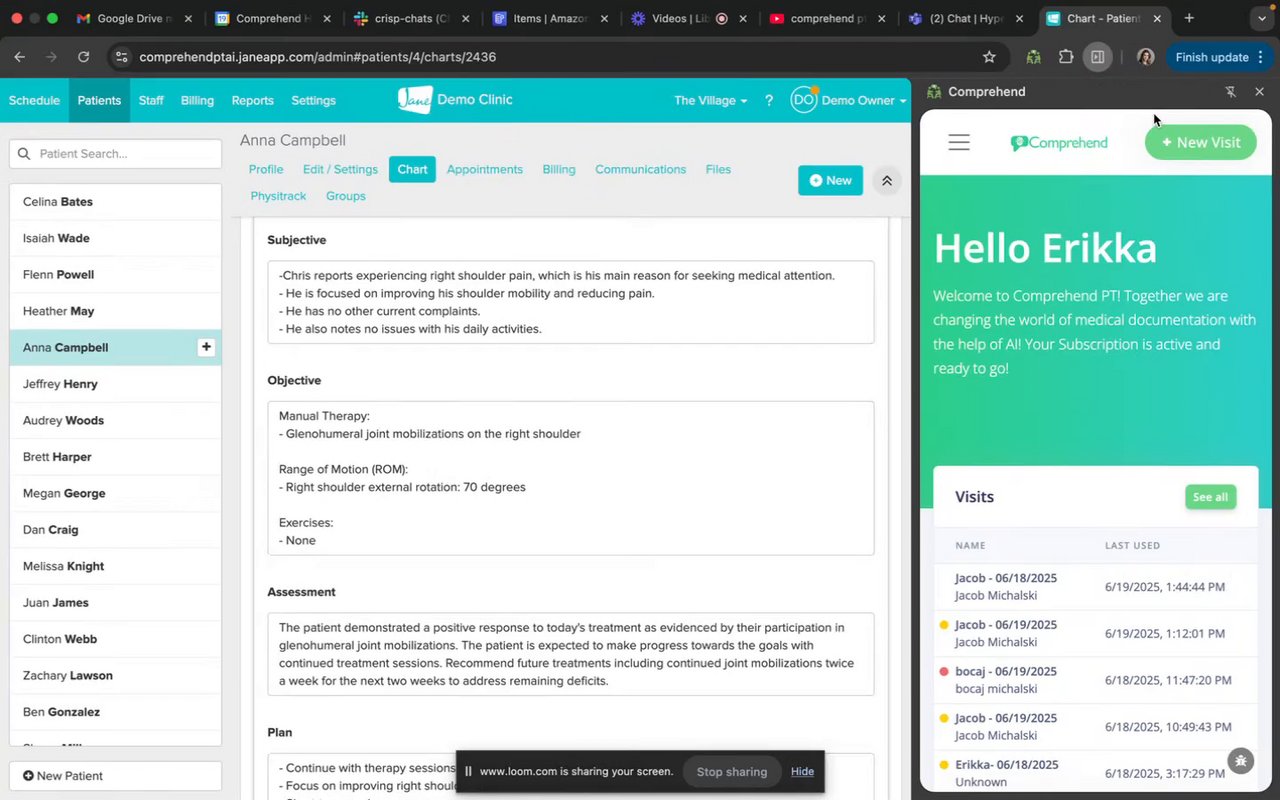1280x800 pixels.
Task: Open Billing in the Jane top navigation
Action: [197, 100]
